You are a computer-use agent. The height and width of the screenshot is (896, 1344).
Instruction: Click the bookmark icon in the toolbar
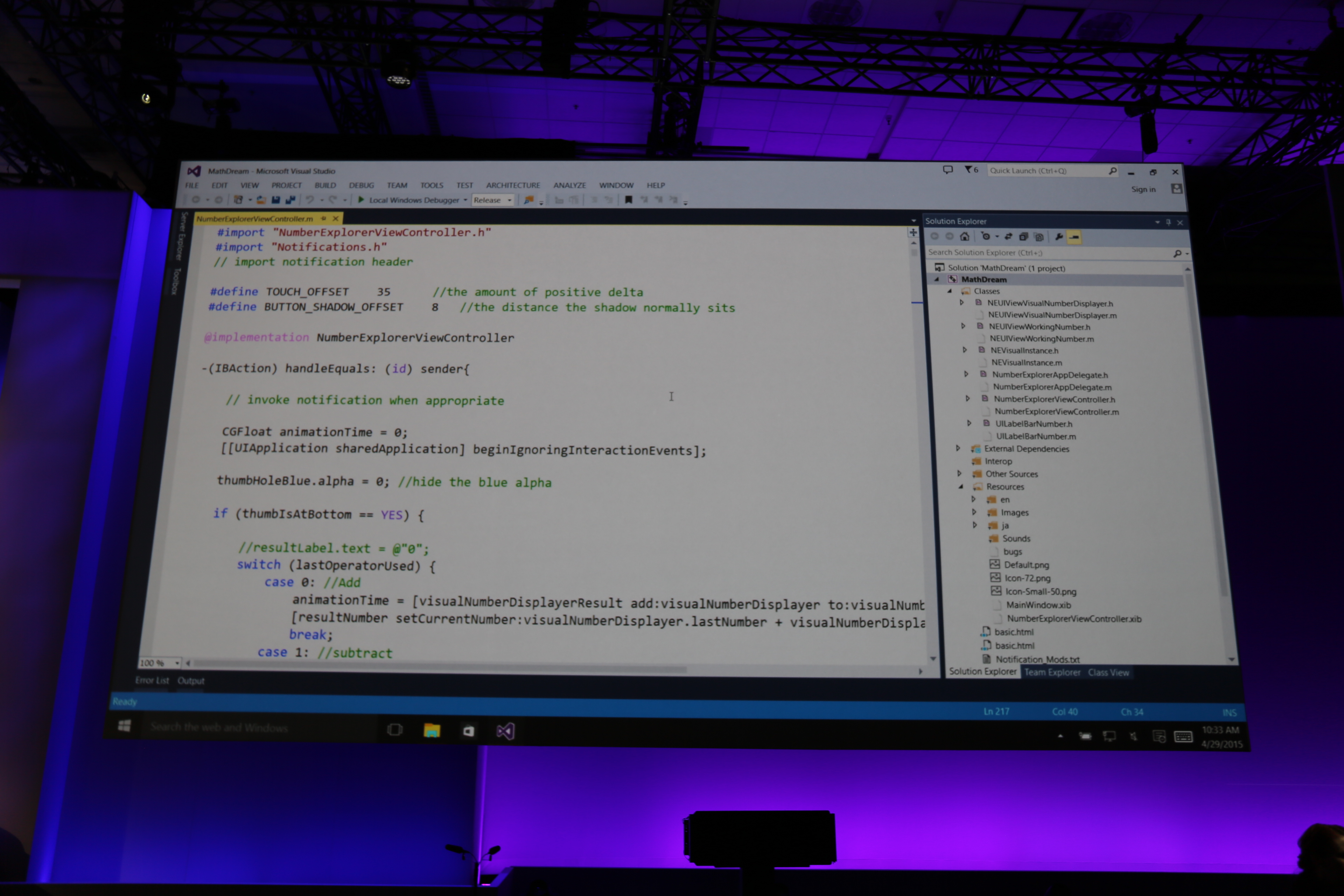pos(629,200)
